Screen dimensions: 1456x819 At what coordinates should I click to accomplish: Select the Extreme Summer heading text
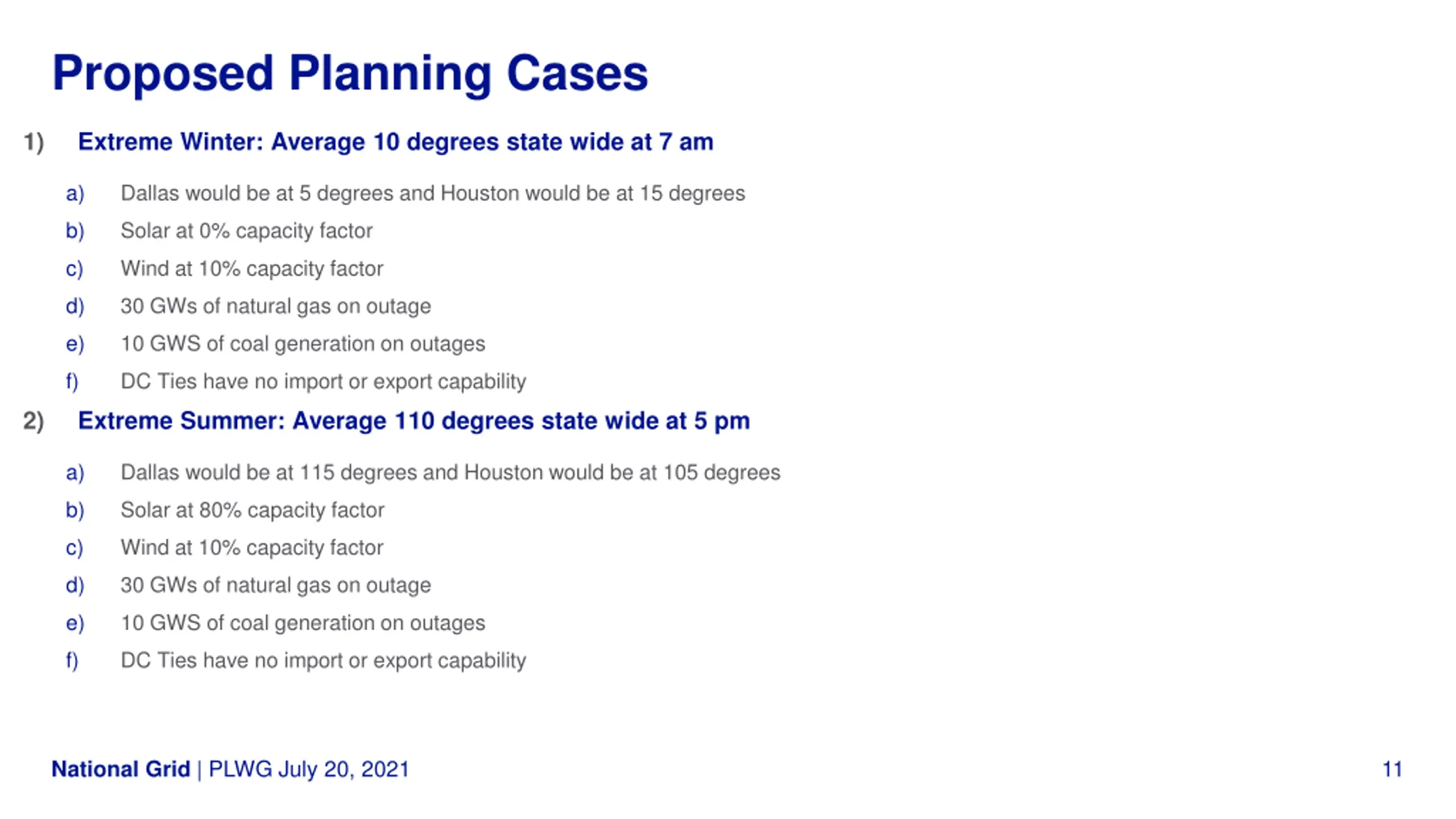pos(413,421)
